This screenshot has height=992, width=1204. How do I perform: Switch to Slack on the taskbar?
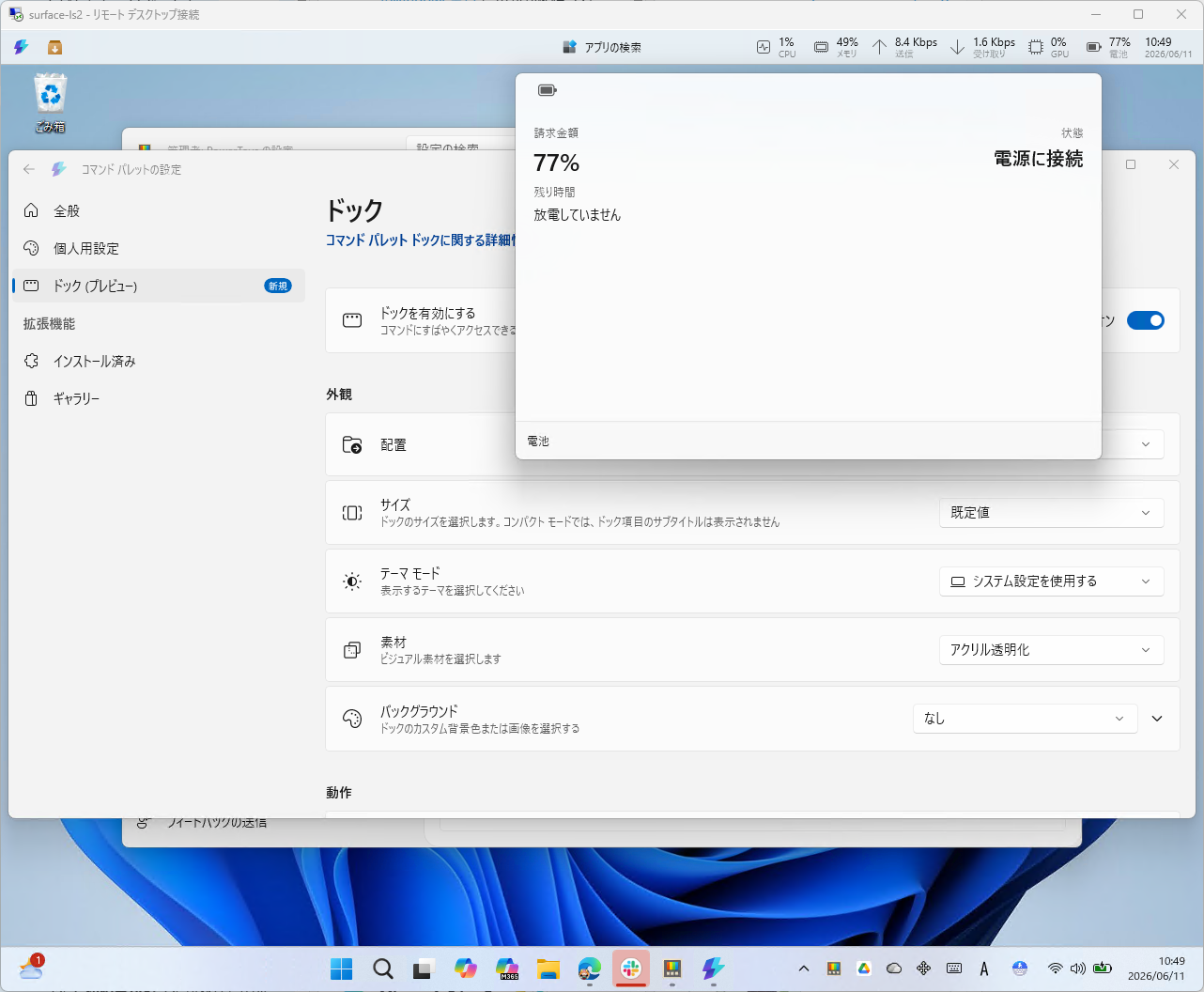[631, 969]
